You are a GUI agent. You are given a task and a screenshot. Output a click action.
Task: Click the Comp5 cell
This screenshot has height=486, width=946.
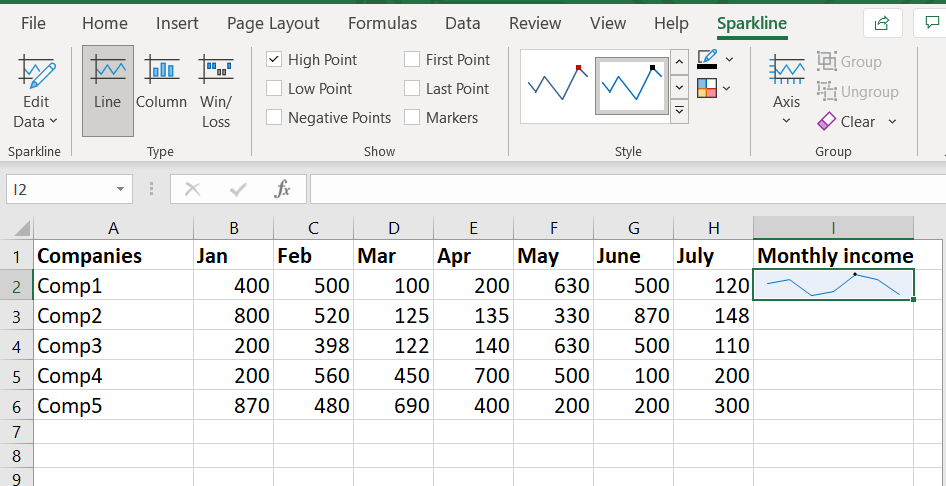click(113, 405)
